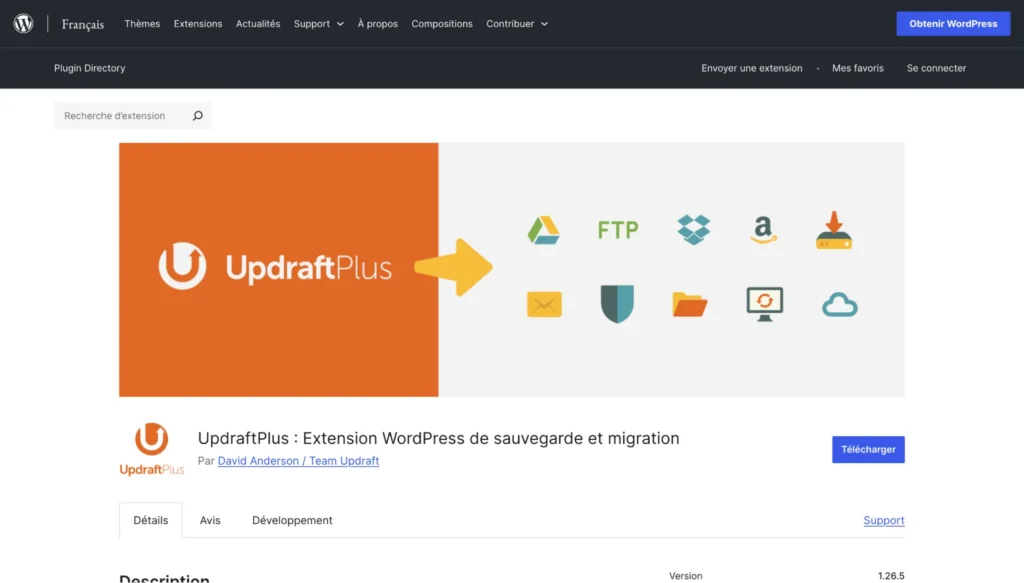Viewport: 1024px width, 583px height.
Task: Click the Plugin Directory link
Action: (x=89, y=68)
